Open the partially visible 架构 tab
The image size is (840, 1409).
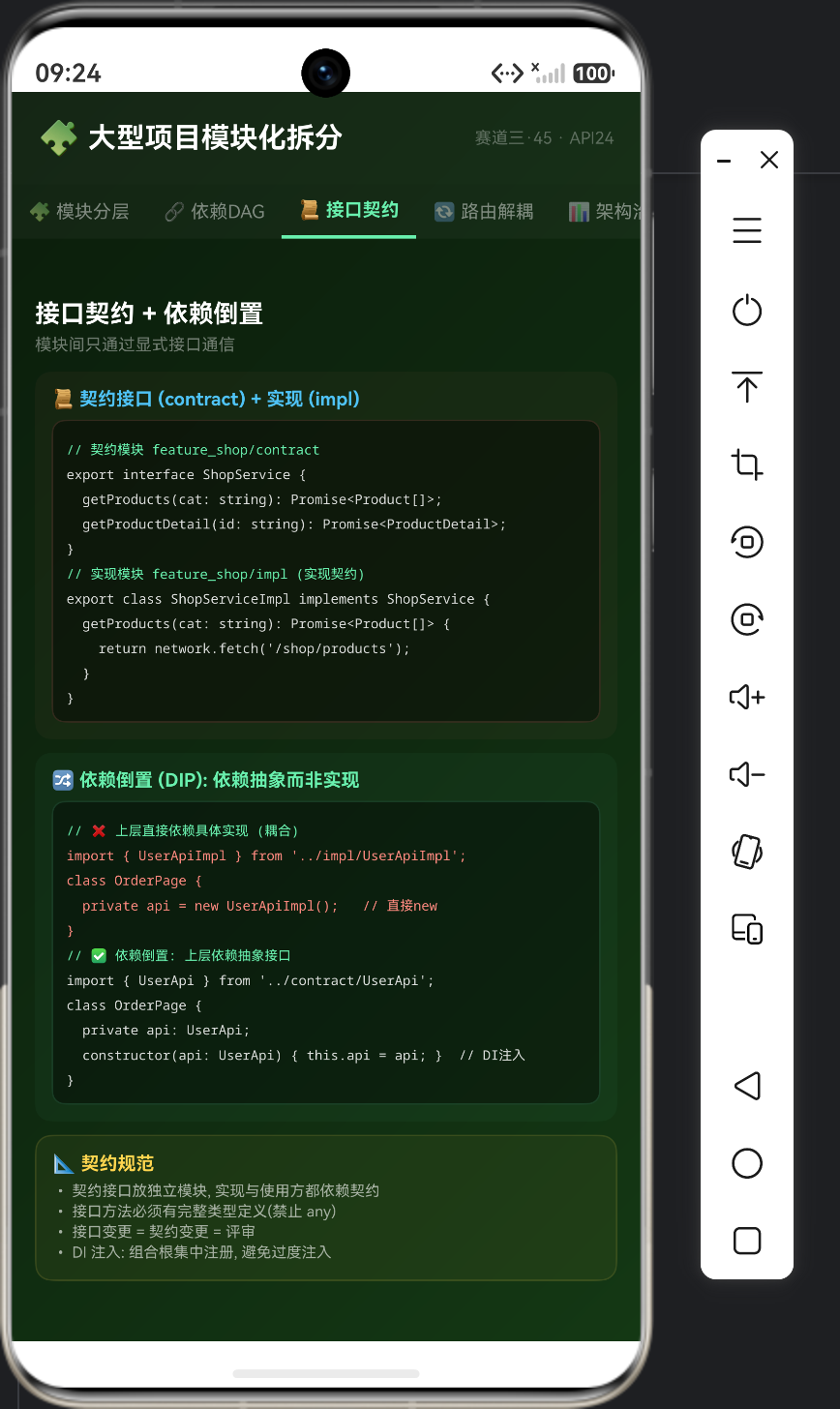tap(605, 211)
